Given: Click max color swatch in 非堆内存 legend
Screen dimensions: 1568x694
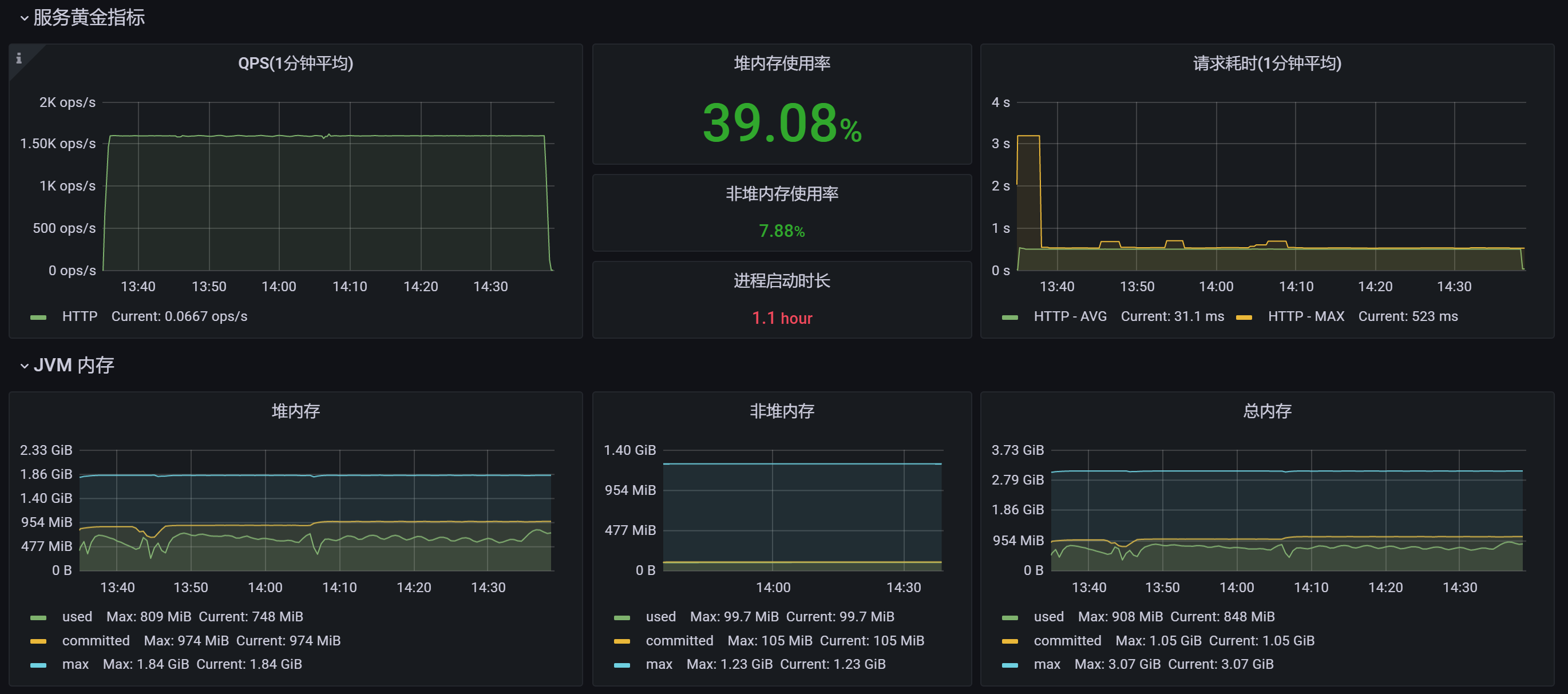Looking at the screenshot, I should [622, 665].
